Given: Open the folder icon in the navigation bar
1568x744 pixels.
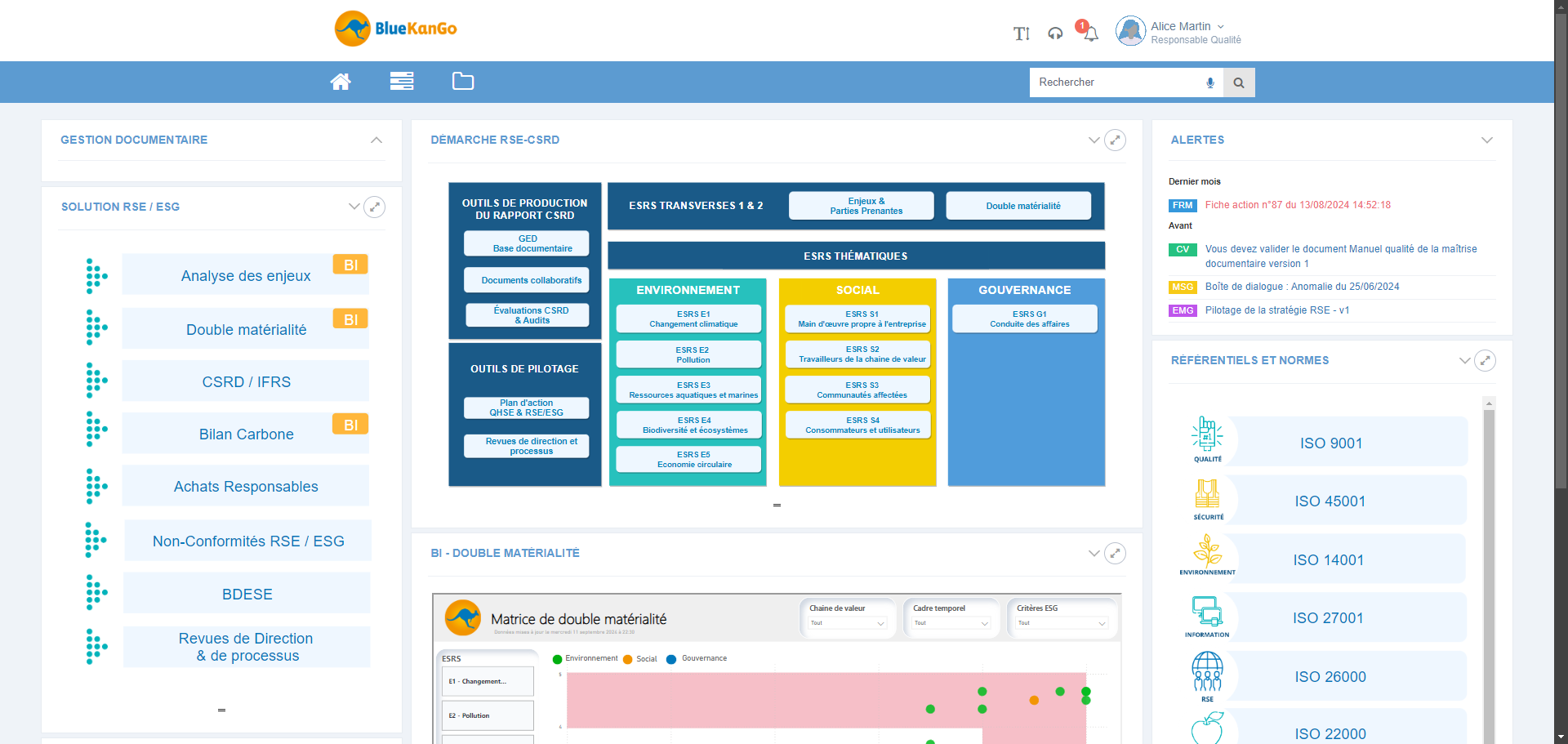Looking at the screenshot, I should pyautogui.click(x=463, y=81).
